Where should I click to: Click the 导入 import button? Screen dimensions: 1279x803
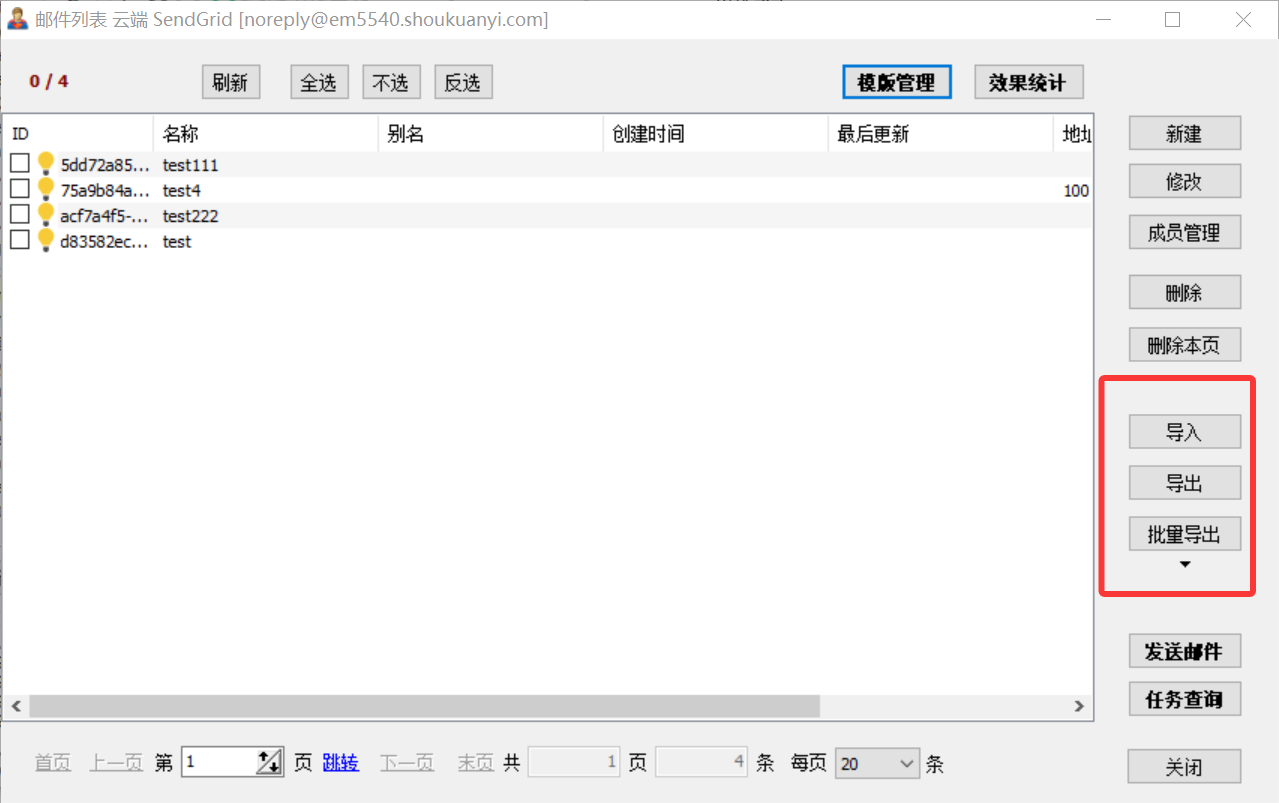[1184, 432]
